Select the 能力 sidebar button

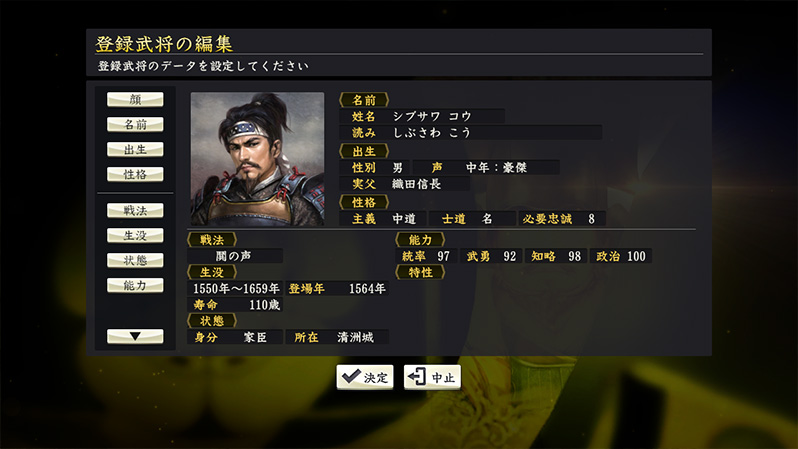[135, 285]
